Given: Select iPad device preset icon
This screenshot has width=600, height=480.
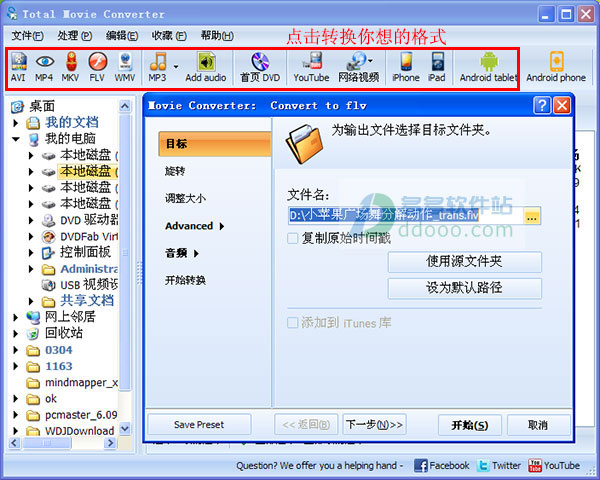Looking at the screenshot, I should 437,67.
